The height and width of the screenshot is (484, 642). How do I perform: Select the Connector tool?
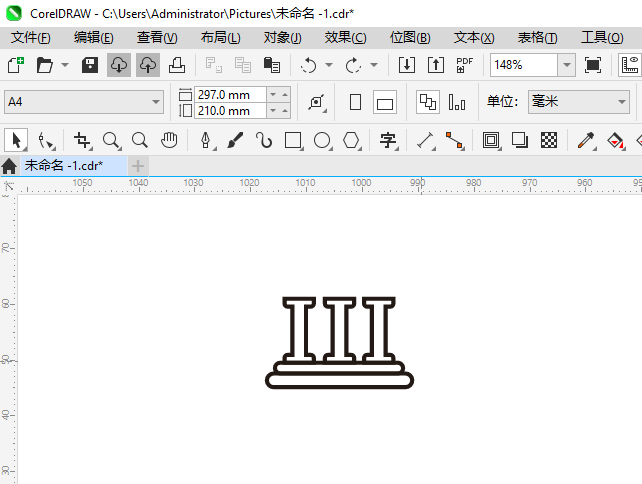[454, 140]
